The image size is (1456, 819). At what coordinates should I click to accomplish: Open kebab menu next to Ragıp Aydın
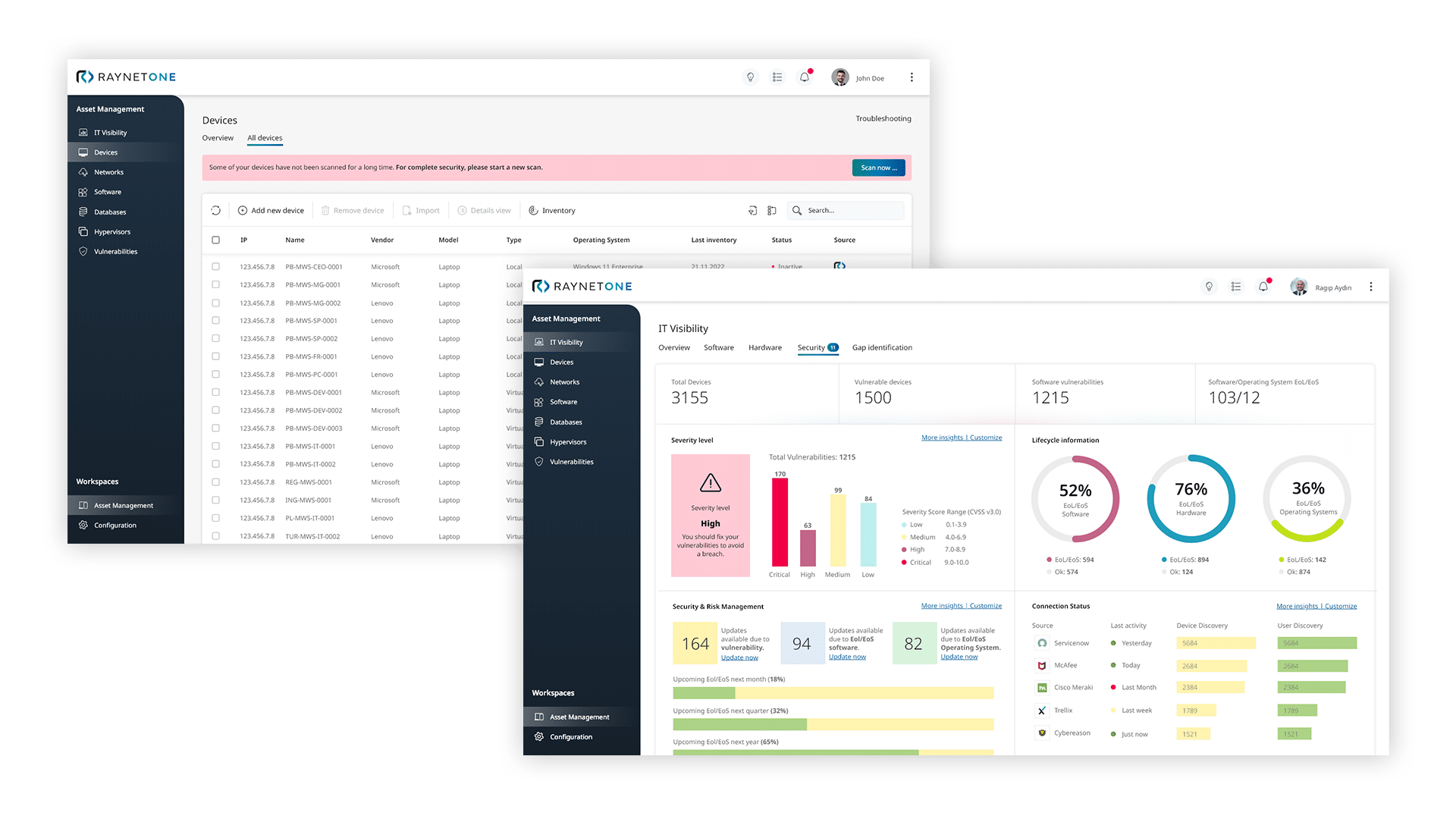[x=1370, y=287]
